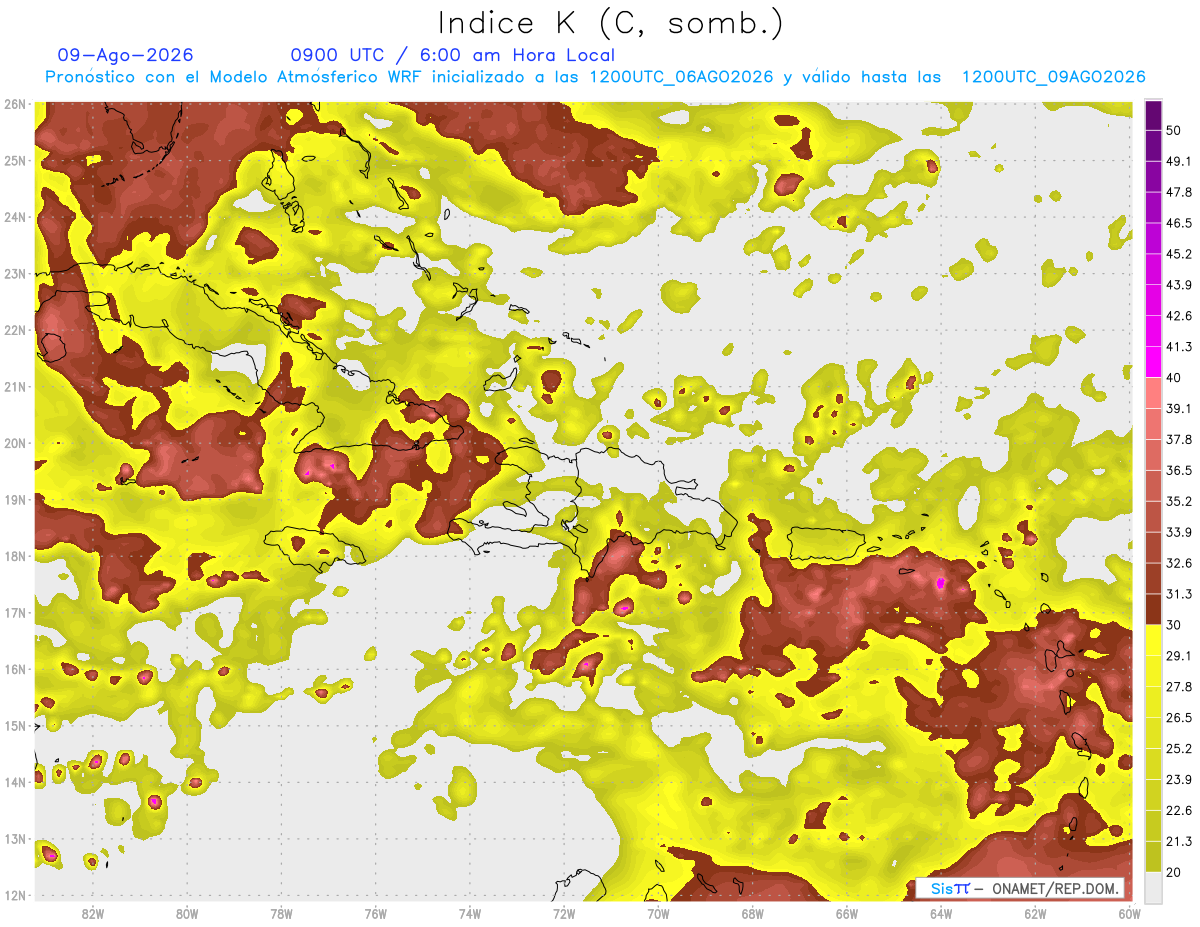
Task: Click the color bar value 33.9
Action: point(1179,532)
